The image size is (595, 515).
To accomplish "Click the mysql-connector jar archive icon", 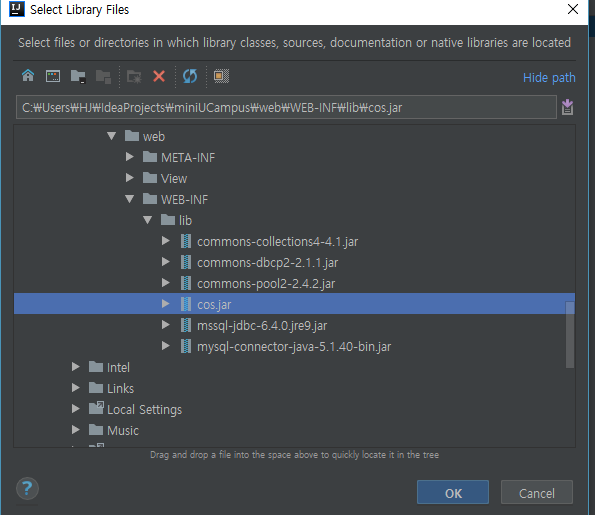I will (186, 346).
